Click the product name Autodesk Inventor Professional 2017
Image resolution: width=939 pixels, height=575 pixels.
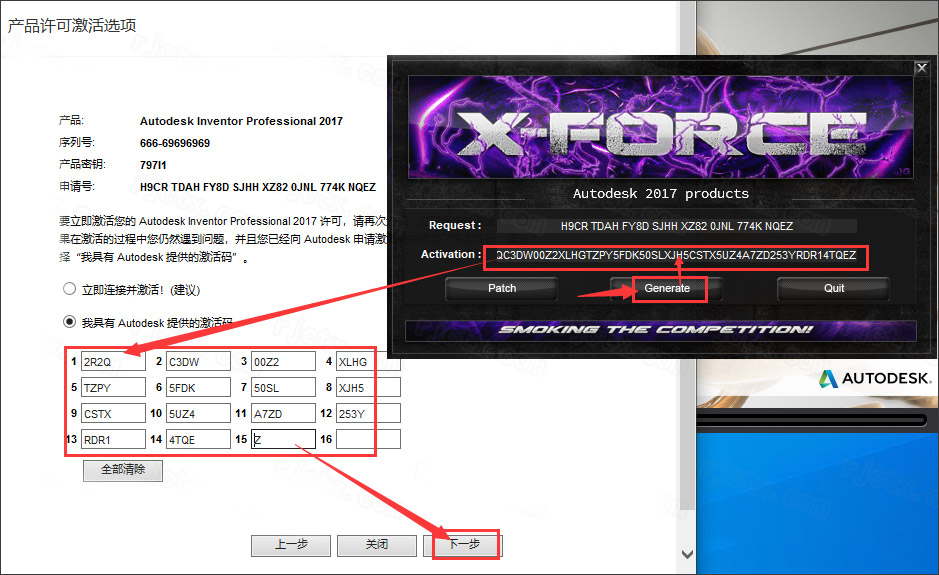[x=241, y=121]
